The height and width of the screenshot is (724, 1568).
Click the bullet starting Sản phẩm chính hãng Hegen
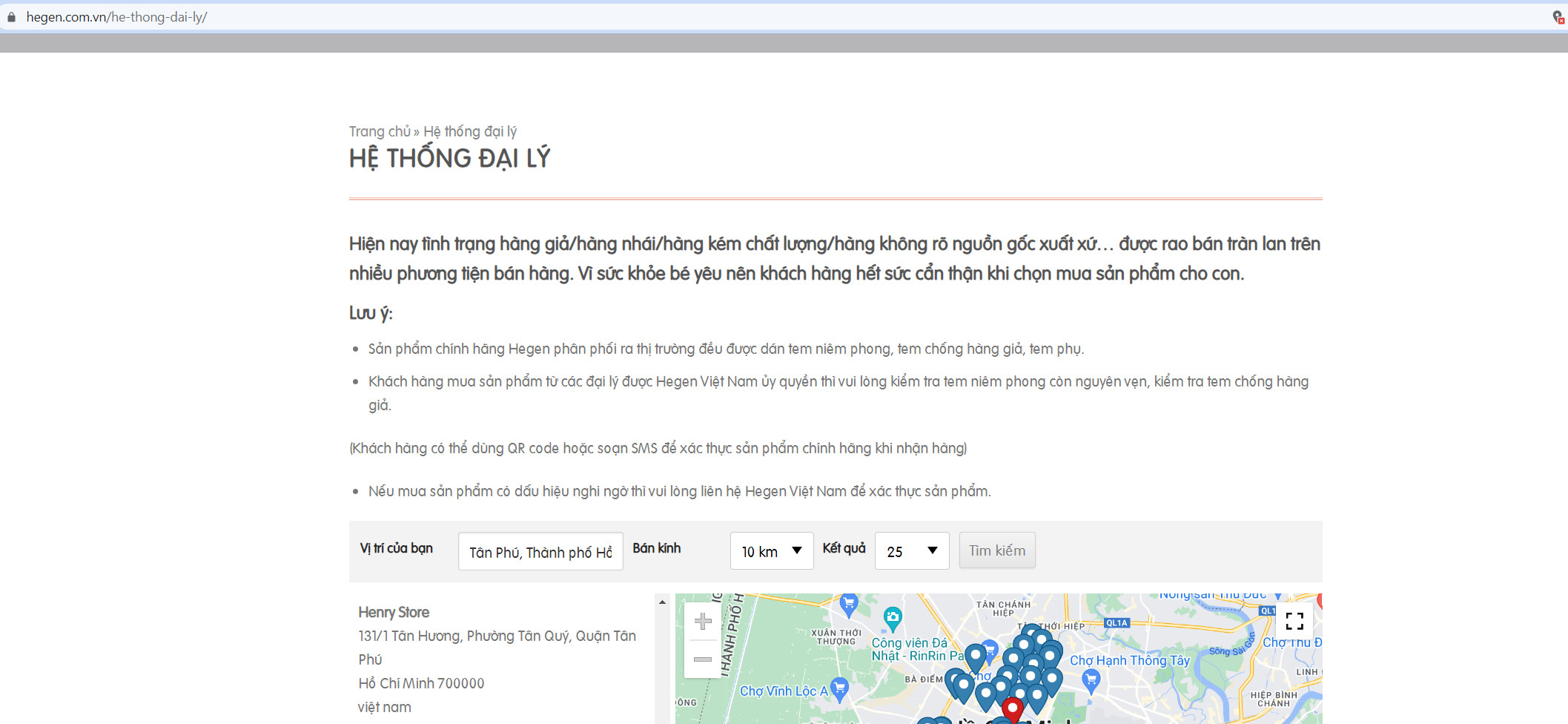[726, 349]
